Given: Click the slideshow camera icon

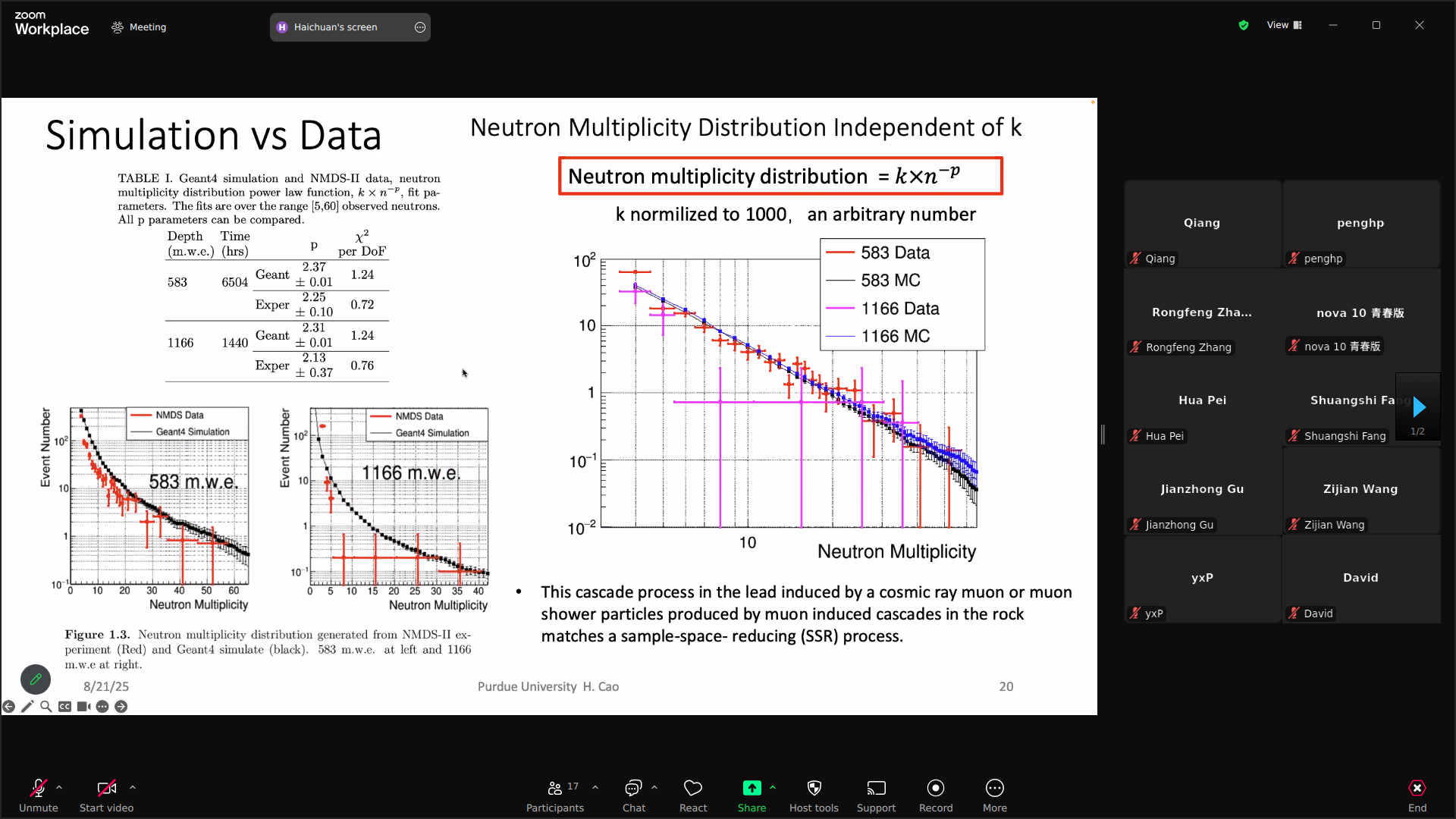Looking at the screenshot, I should (x=83, y=707).
